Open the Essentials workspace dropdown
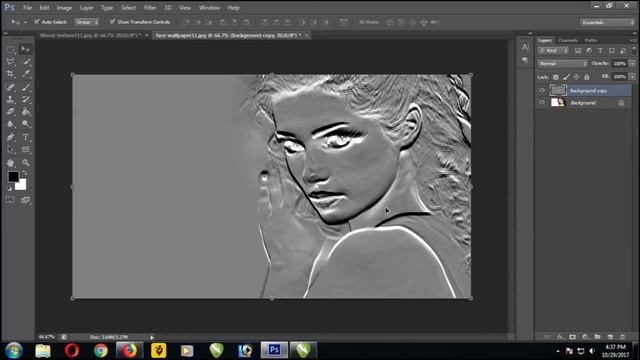640x360 pixels. 607,22
